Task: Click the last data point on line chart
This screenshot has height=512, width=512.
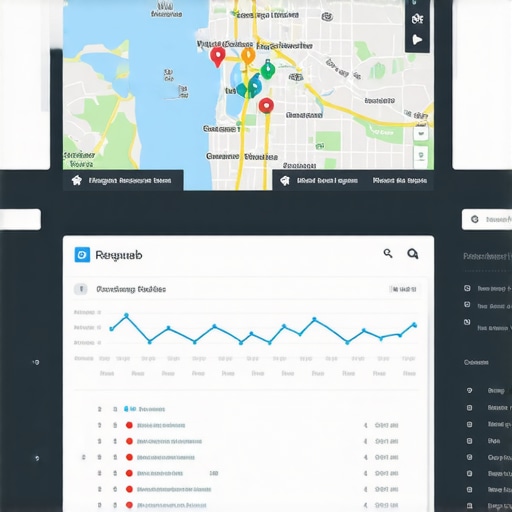Action: pos(414,324)
